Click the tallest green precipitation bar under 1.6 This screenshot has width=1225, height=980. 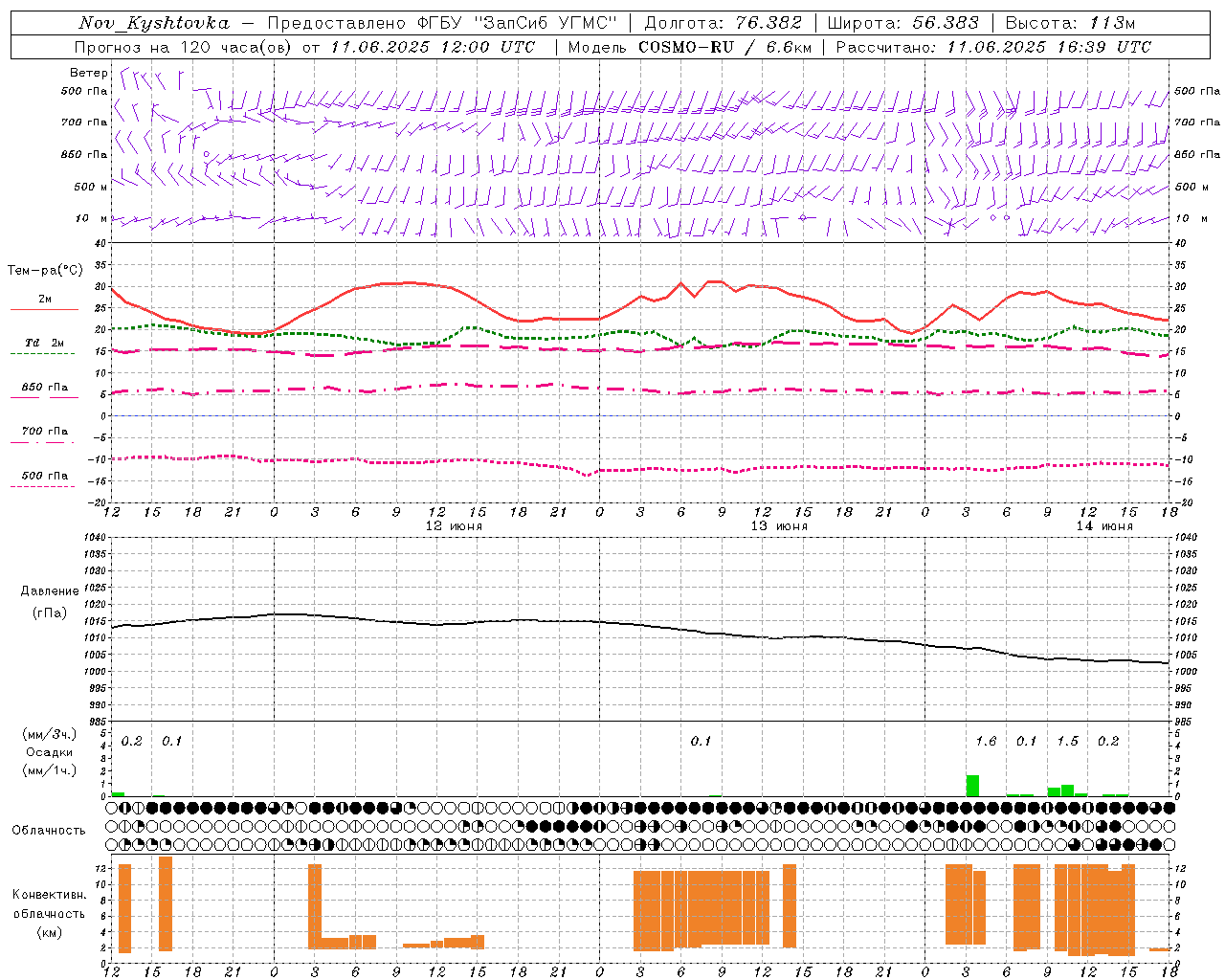click(972, 786)
